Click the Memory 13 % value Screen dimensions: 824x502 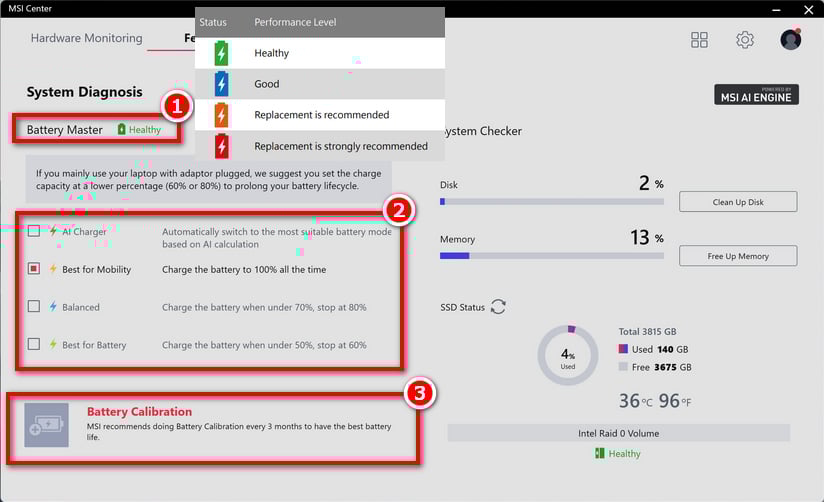(x=647, y=238)
